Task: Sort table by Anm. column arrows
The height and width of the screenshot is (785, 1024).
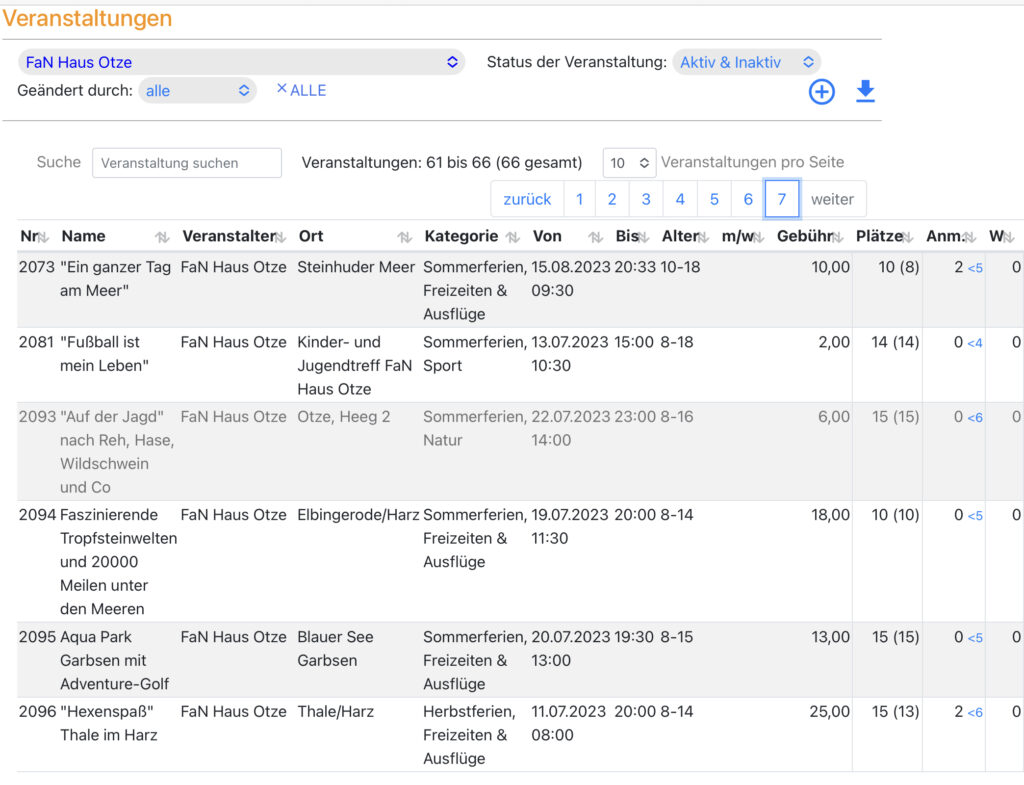Action: coord(970,237)
